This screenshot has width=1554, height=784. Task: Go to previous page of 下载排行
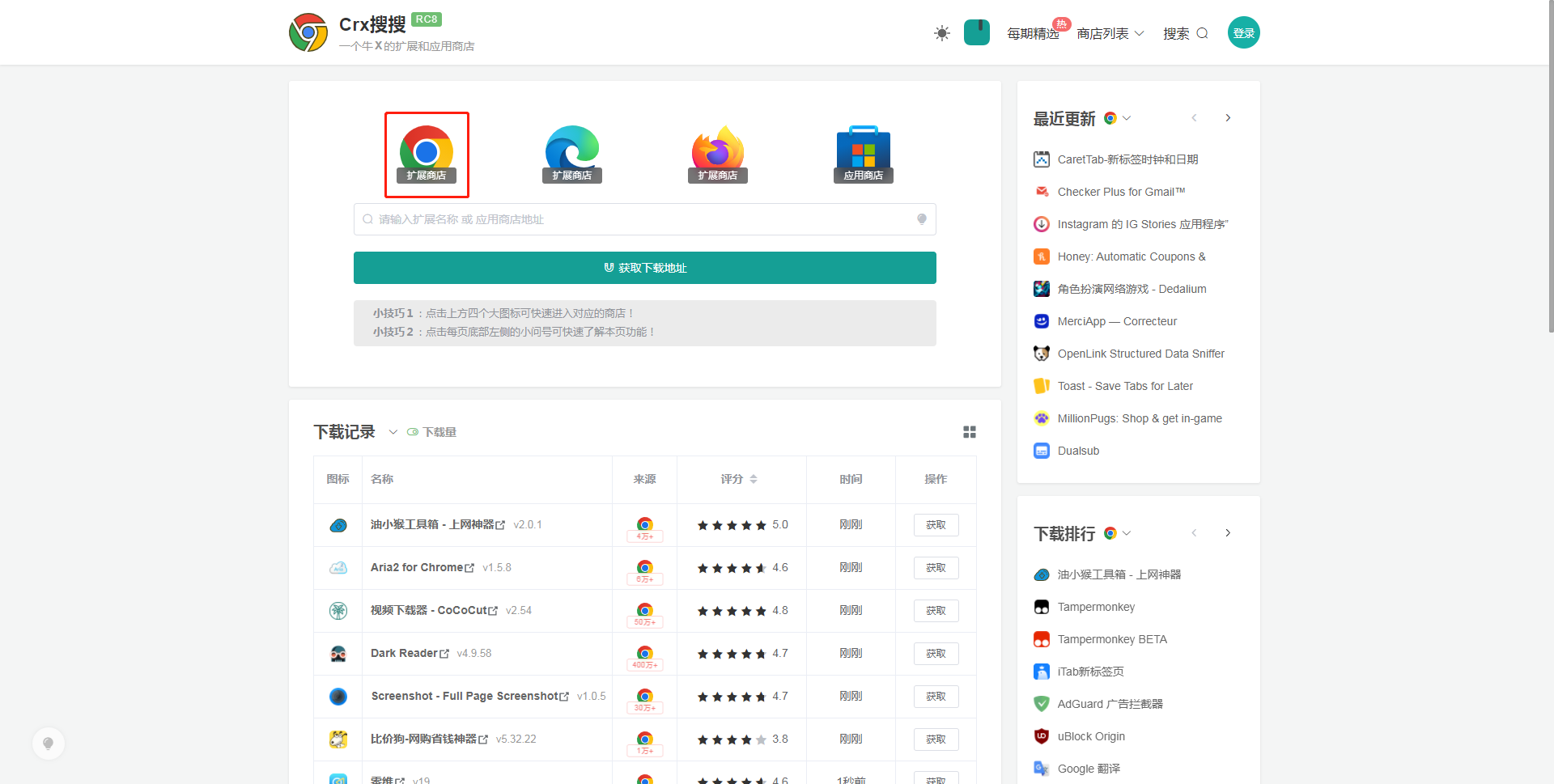click(x=1194, y=533)
